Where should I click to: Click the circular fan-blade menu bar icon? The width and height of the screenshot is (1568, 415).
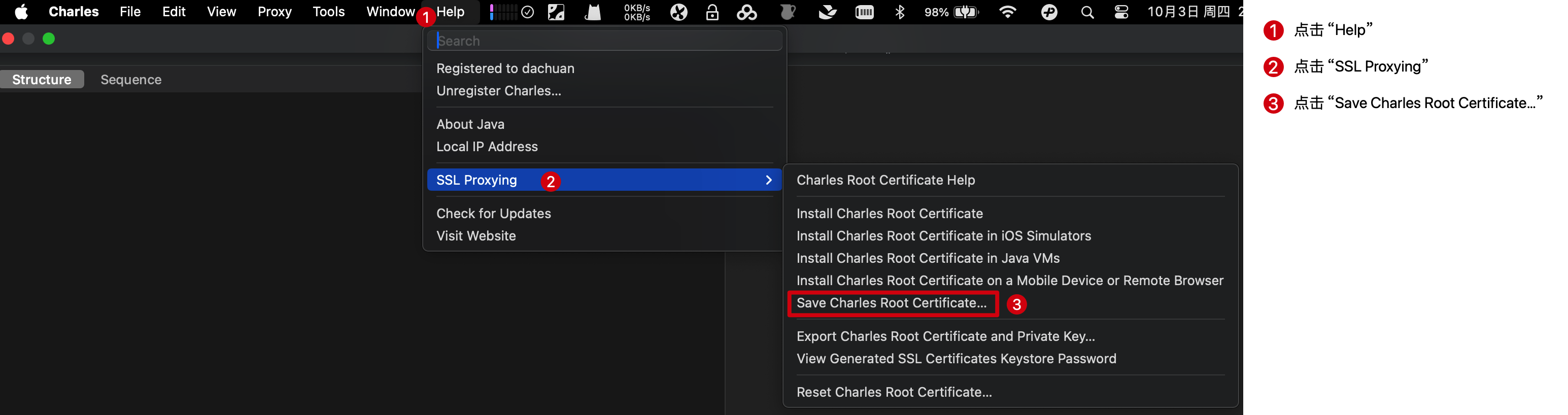pyautogui.click(x=678, y=12)
